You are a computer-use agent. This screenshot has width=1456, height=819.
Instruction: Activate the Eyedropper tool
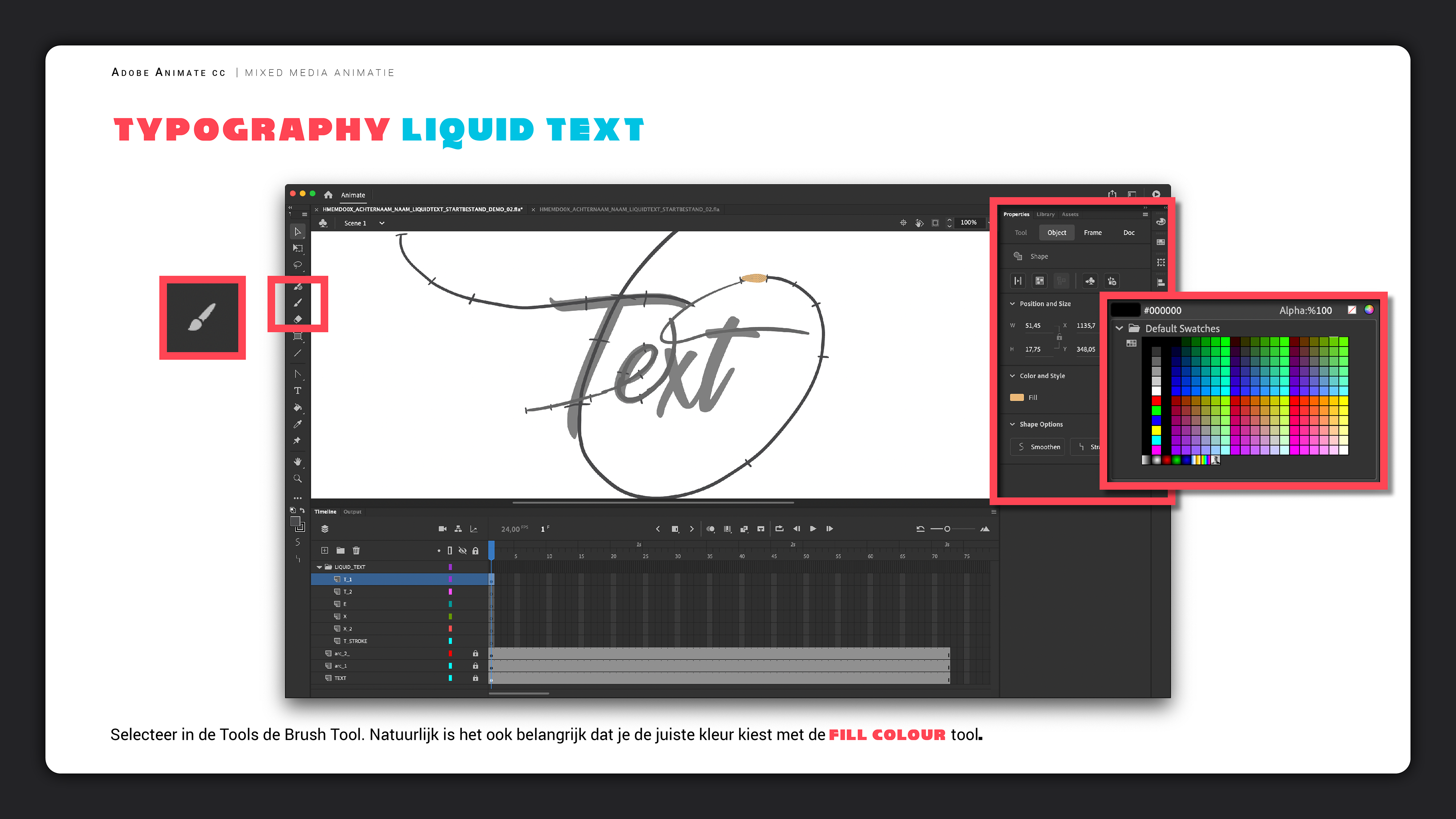tap(298, 424)
